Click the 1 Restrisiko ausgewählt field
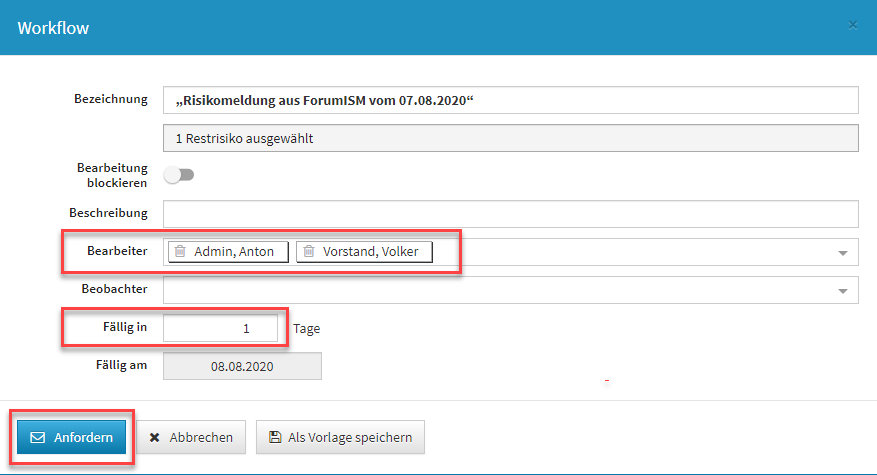This screenshot has width=877, height=475. tap(510, 138)
